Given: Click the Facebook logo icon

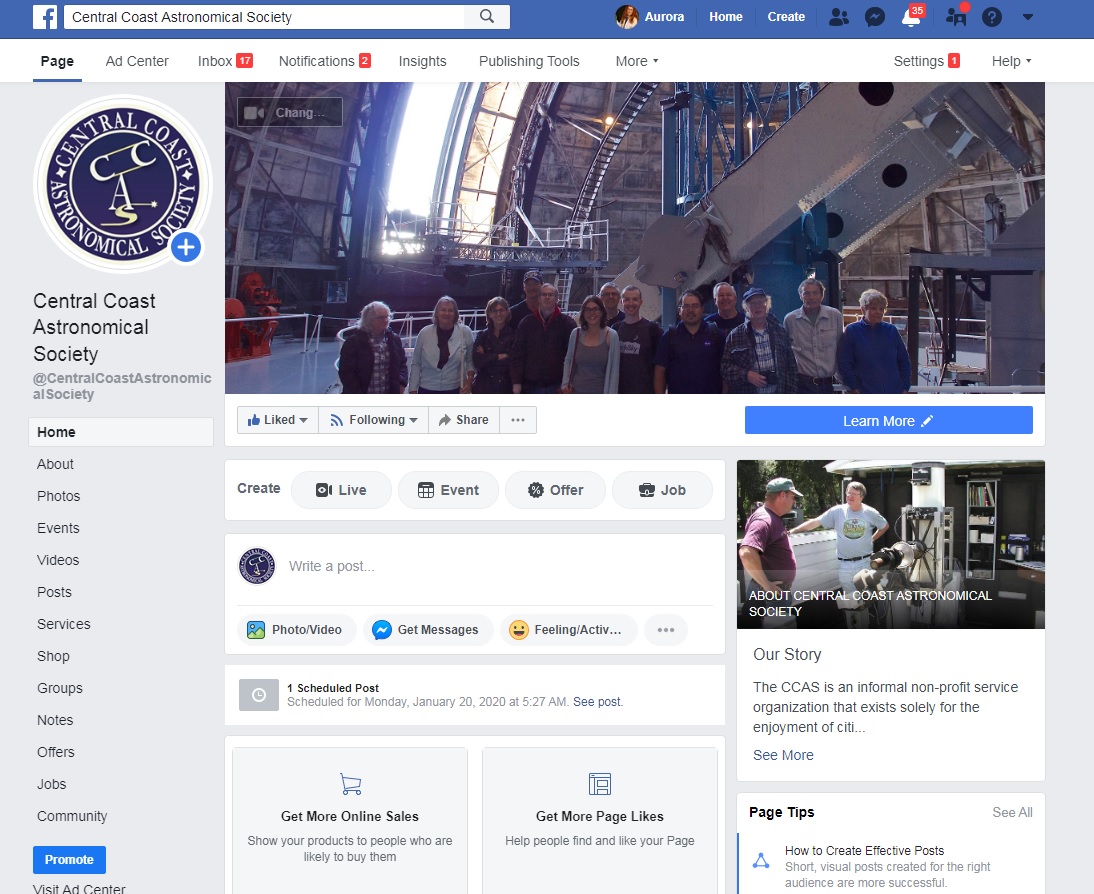Looking at the screenshot, I should 45,17.
